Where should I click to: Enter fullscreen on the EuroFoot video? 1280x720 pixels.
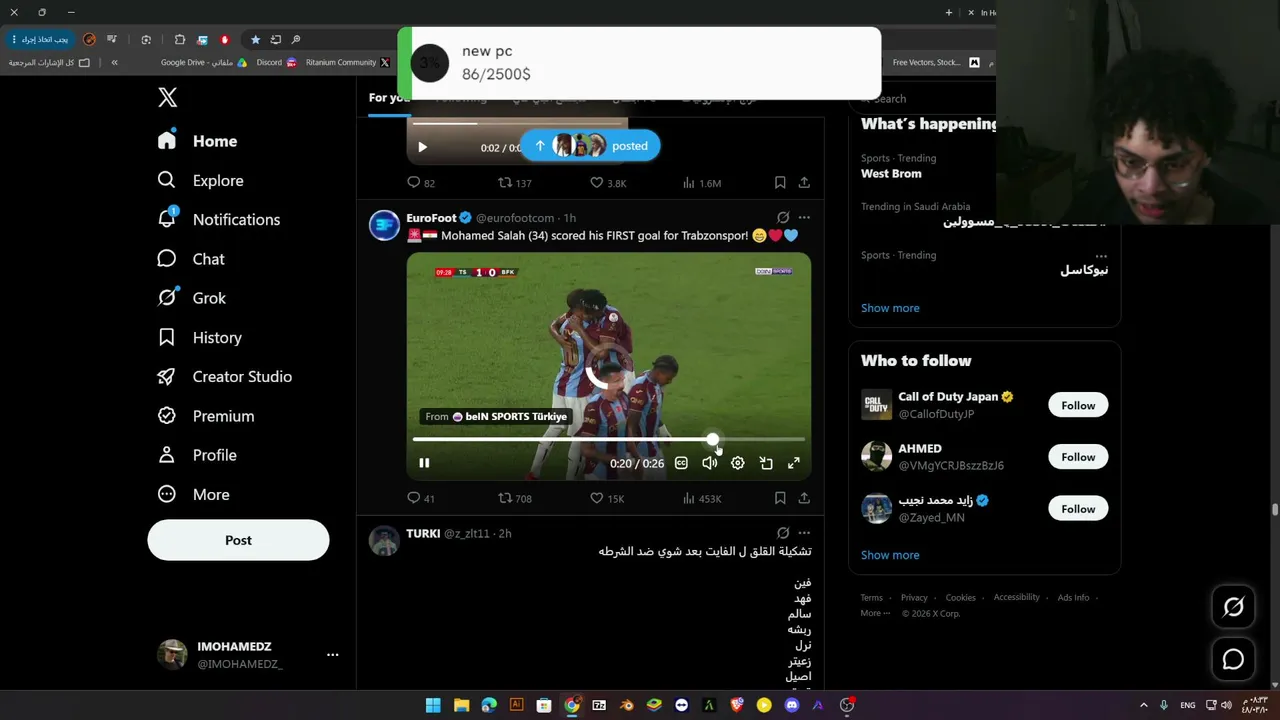click(x=794, y=463)
